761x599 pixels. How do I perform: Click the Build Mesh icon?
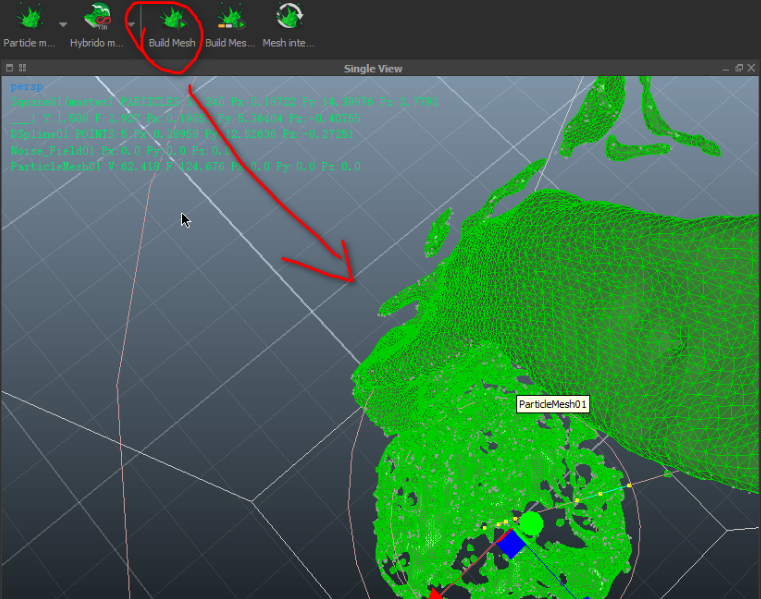point(172,18)
